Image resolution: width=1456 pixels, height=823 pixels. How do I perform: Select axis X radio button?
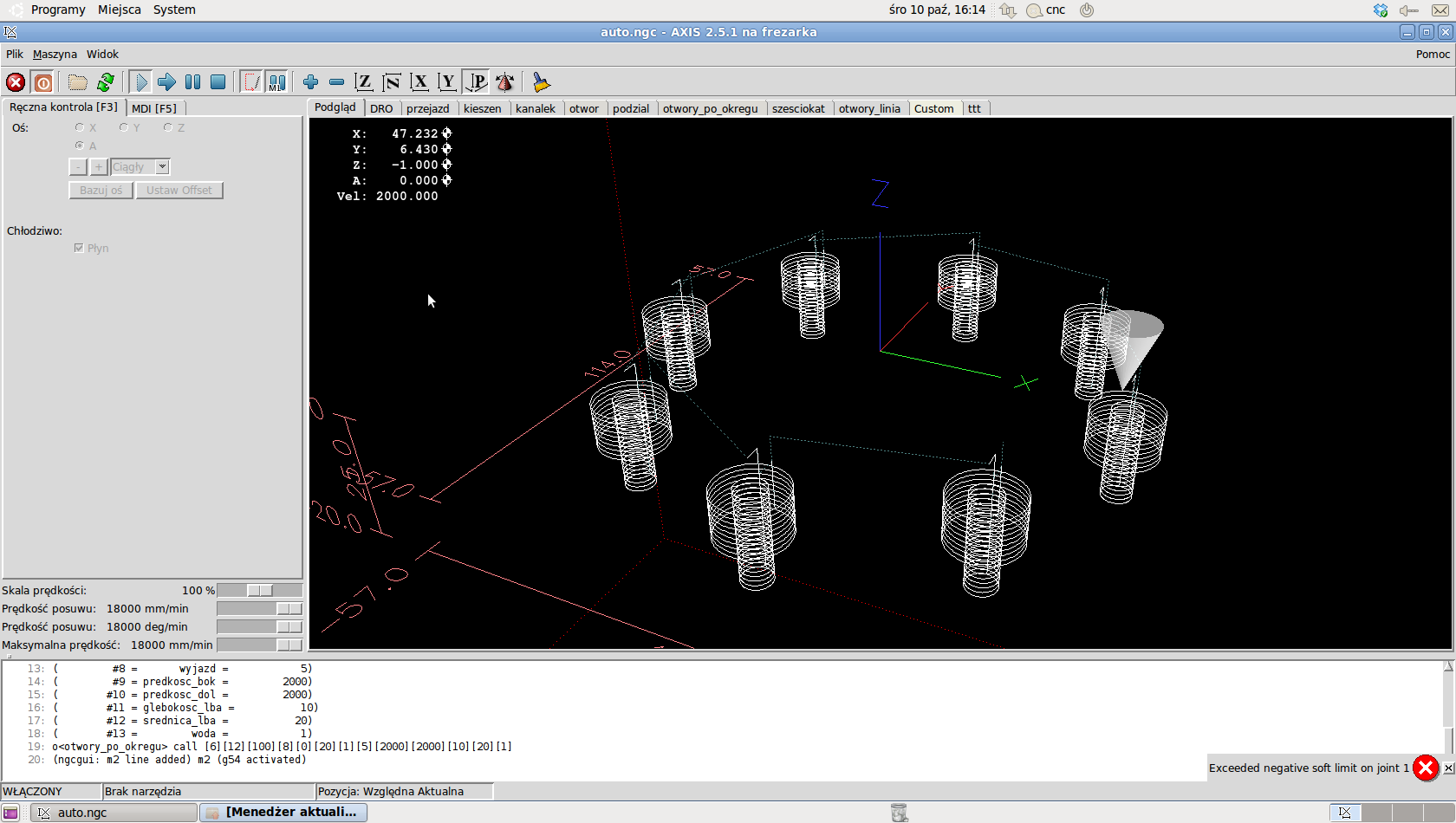[80, 127]
